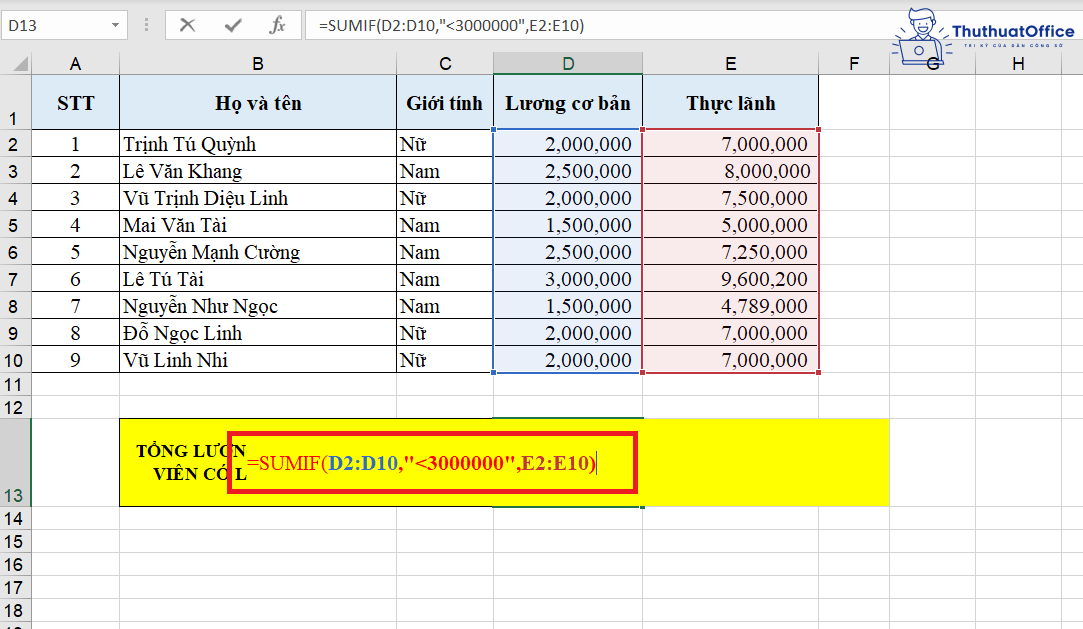Expand the cell reference list arrow

[116, 25]
